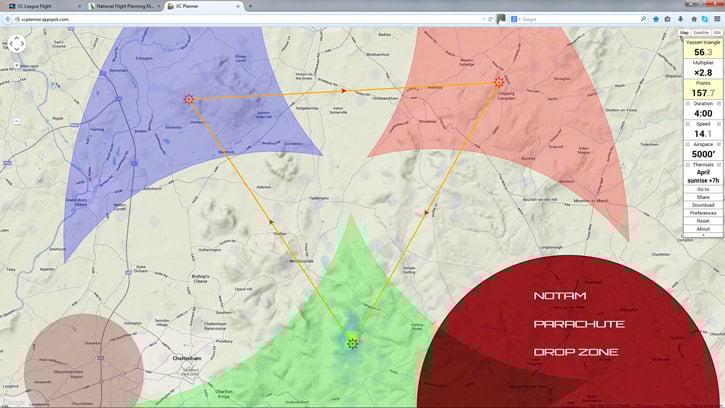
Task: Open a new browser tab
Action: pos(250,6)
